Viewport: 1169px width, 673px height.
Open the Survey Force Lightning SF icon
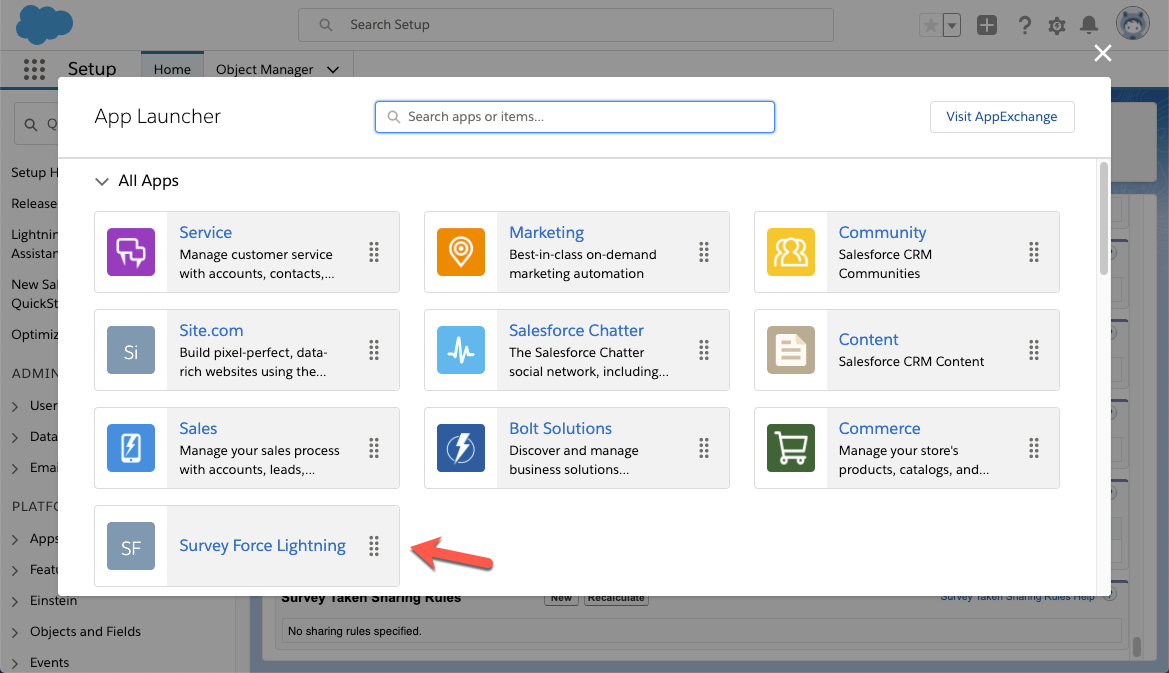click(130, 546)
